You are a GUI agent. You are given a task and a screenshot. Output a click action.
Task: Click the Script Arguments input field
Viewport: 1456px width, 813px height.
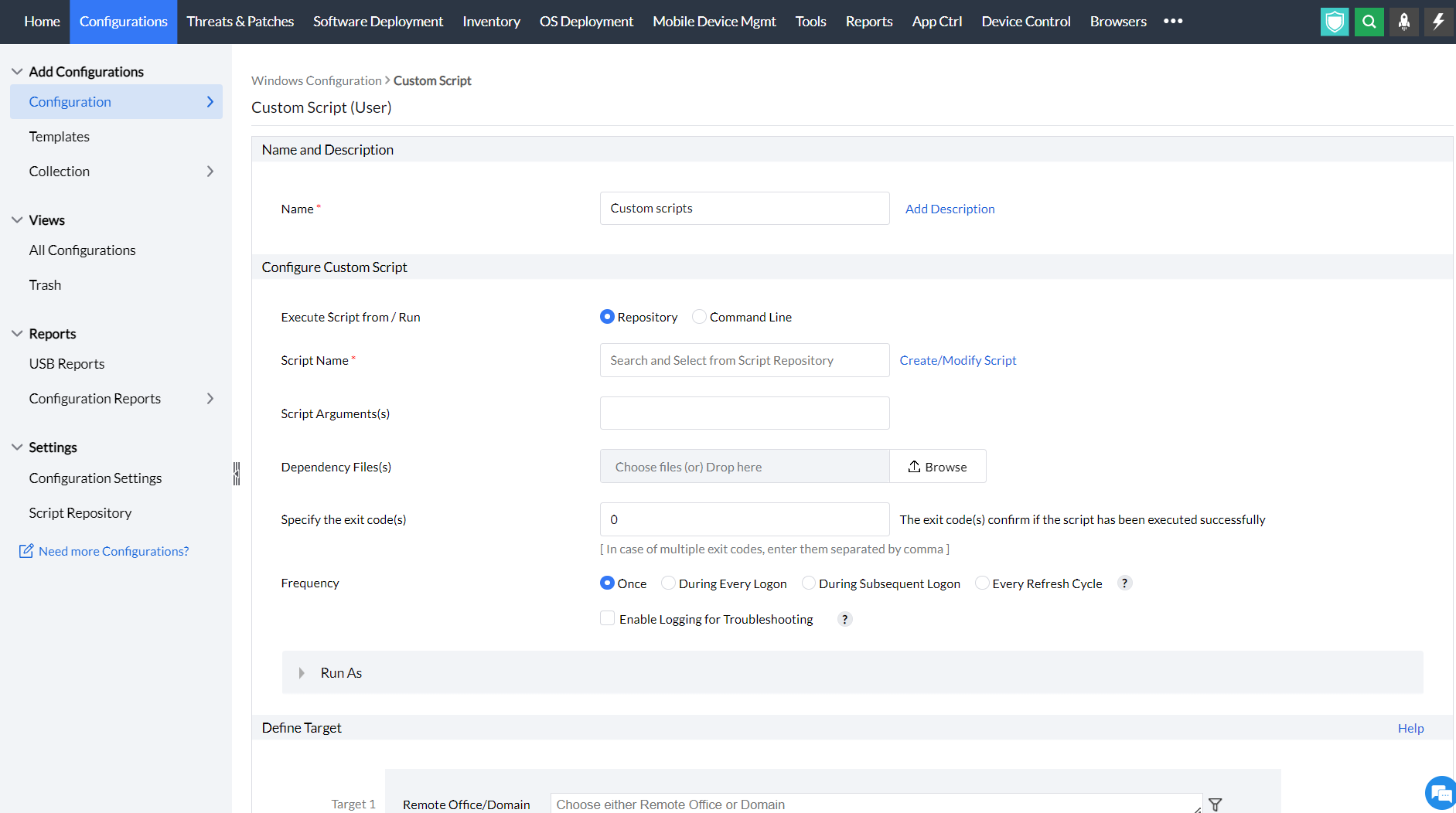point(744,413)
